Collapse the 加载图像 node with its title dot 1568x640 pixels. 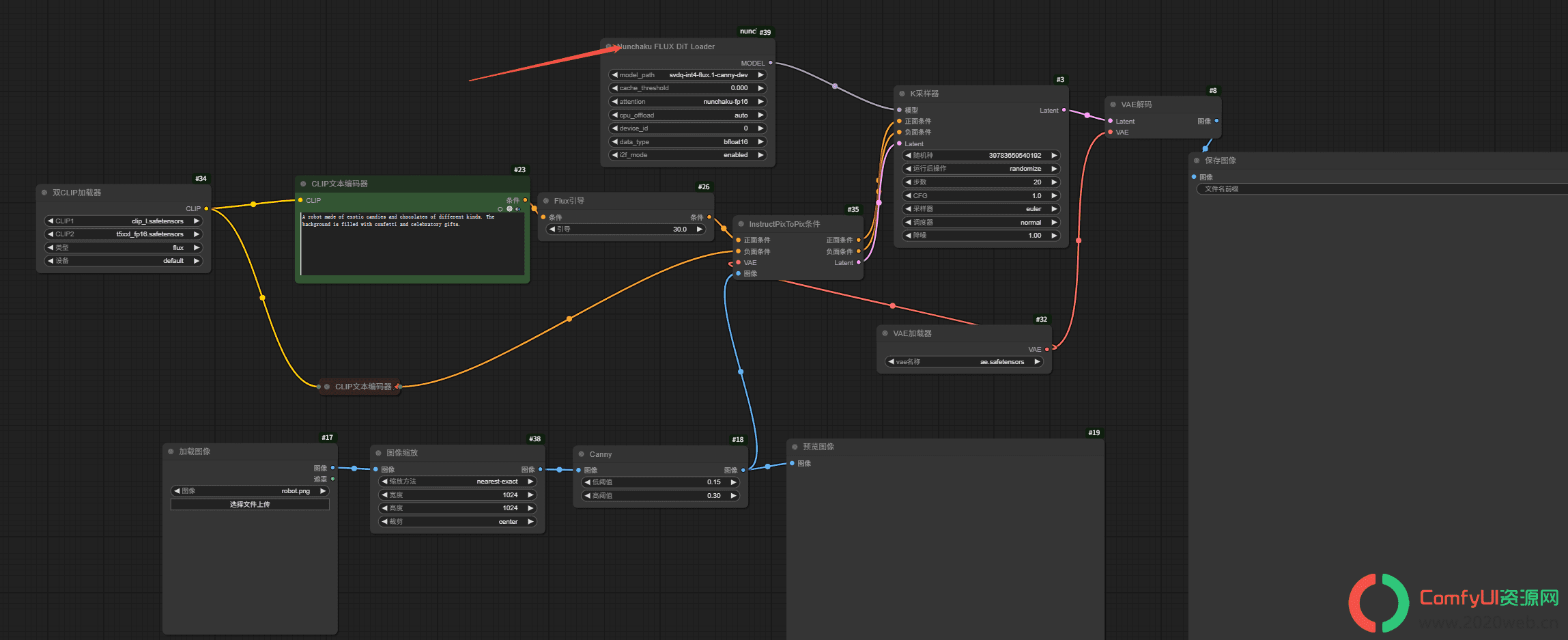(171, 451)
